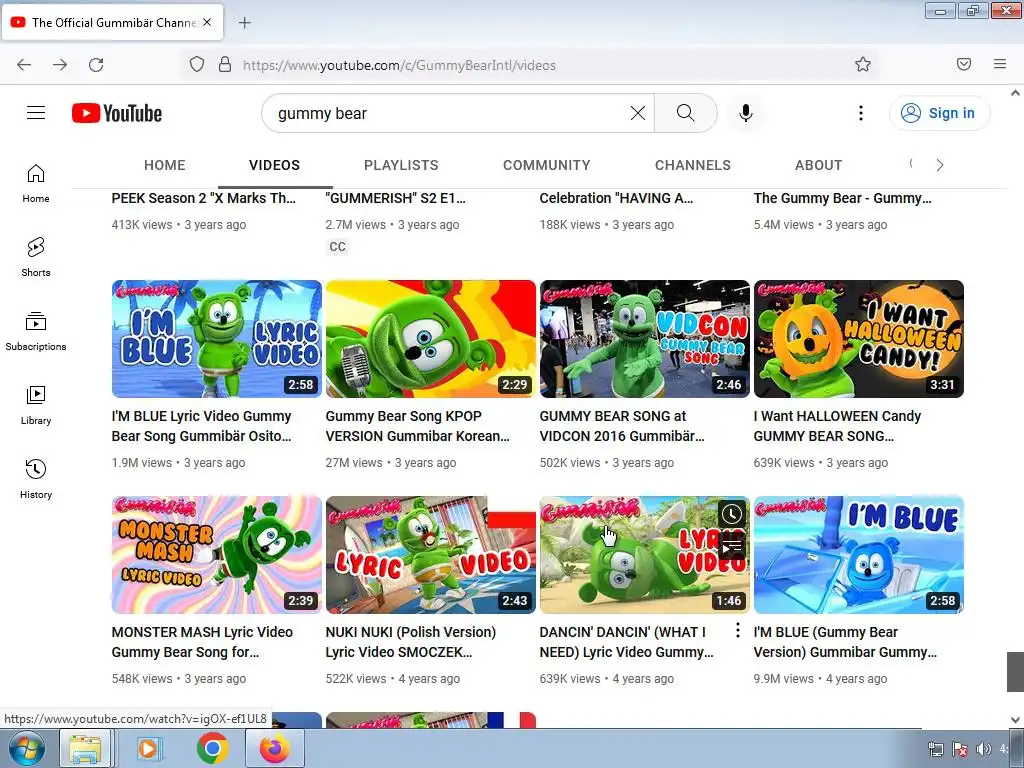
Task: Bookmark this page with the star icon
Action: tap(863, 64)
